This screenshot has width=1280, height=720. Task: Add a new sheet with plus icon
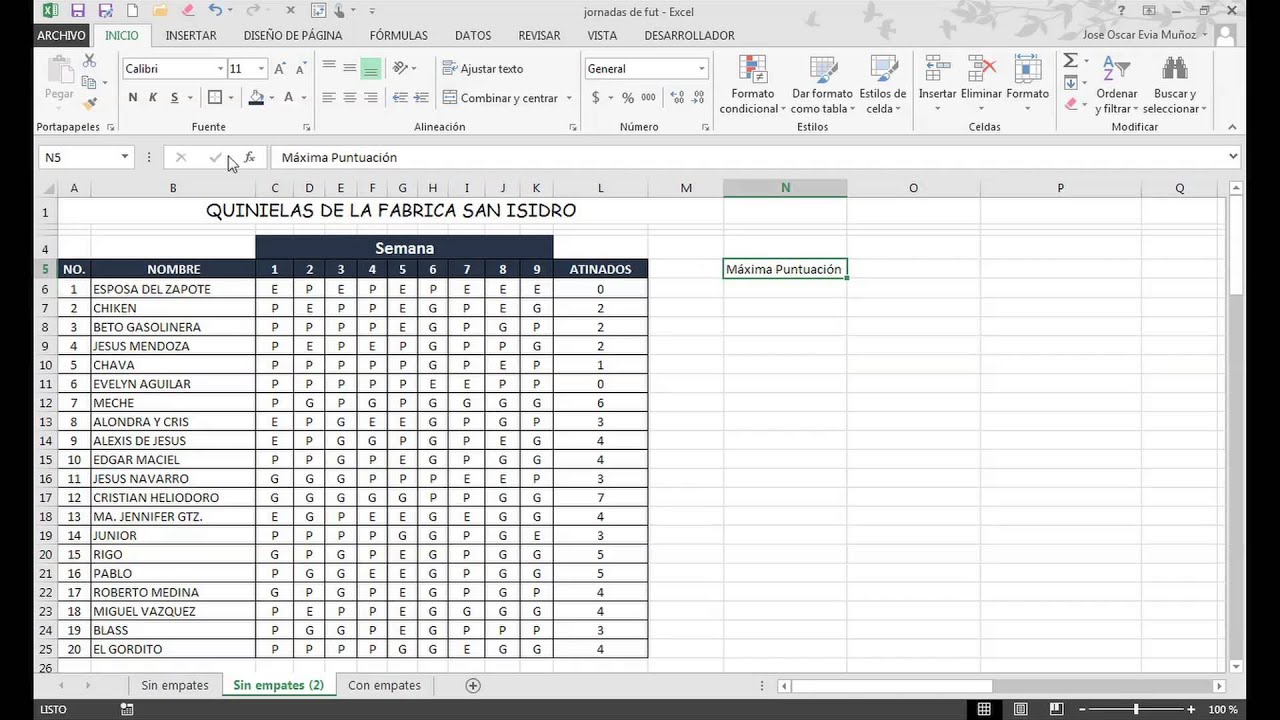[473, 685]
